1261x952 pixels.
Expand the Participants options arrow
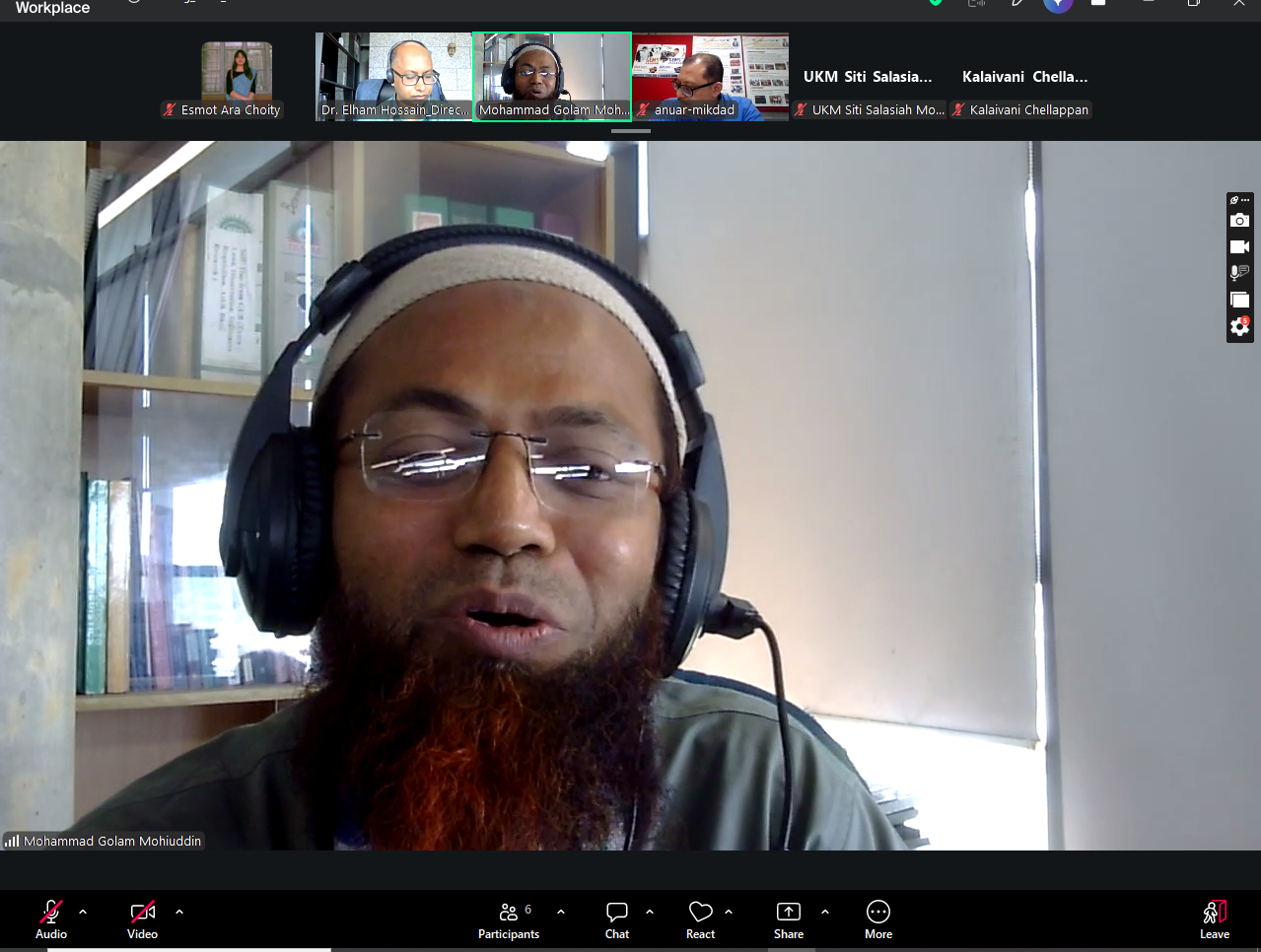[561, 912]
